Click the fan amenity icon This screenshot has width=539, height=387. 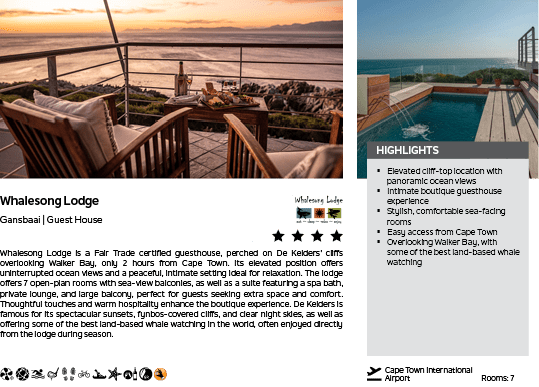coord(7,374)
